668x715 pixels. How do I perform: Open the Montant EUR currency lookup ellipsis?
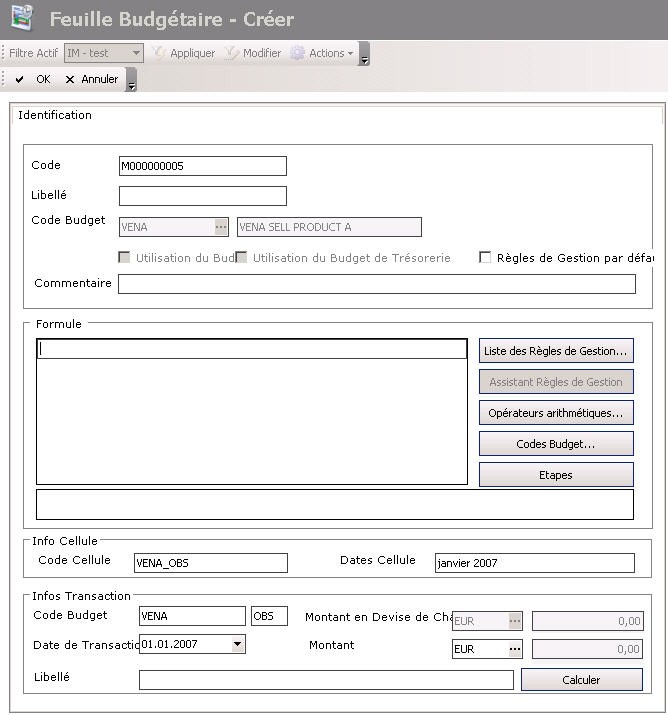515,649
